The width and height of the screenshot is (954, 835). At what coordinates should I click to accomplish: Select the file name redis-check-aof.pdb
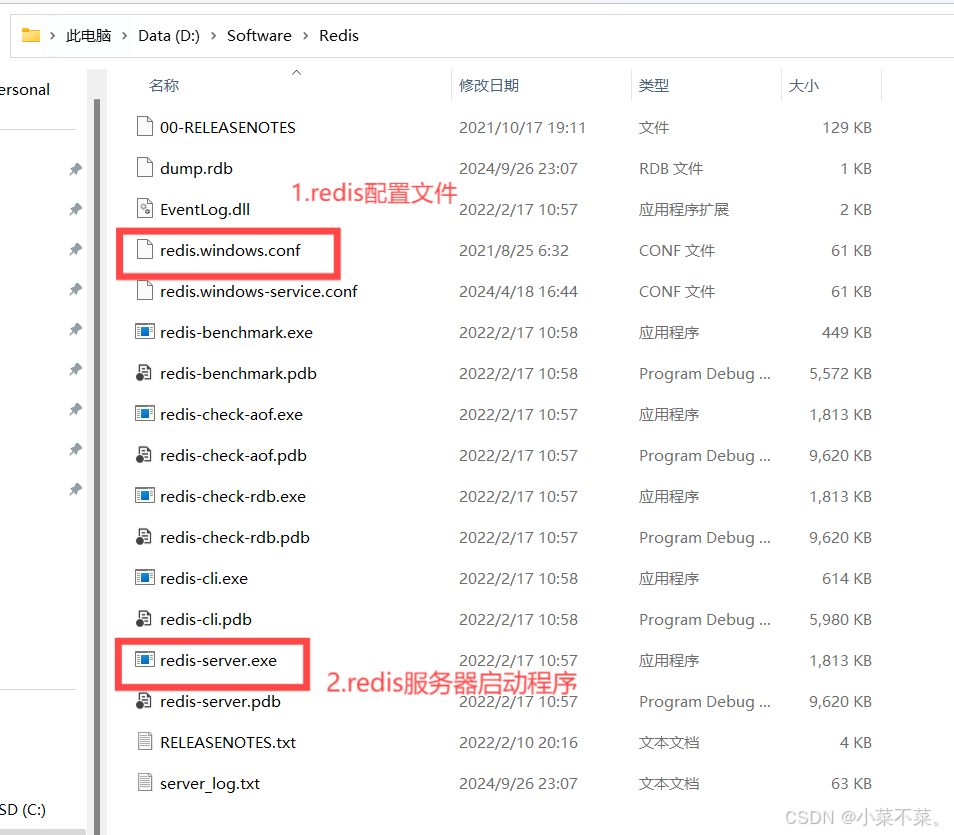[x=233, y=455]
